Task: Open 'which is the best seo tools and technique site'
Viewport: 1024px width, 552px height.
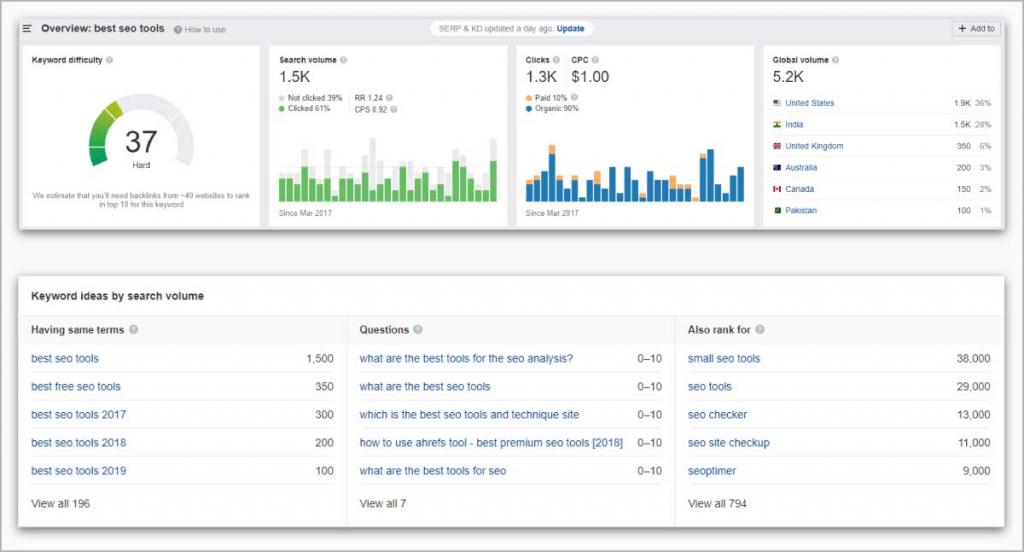Action: pyautogui.click(x=469, y=415)
